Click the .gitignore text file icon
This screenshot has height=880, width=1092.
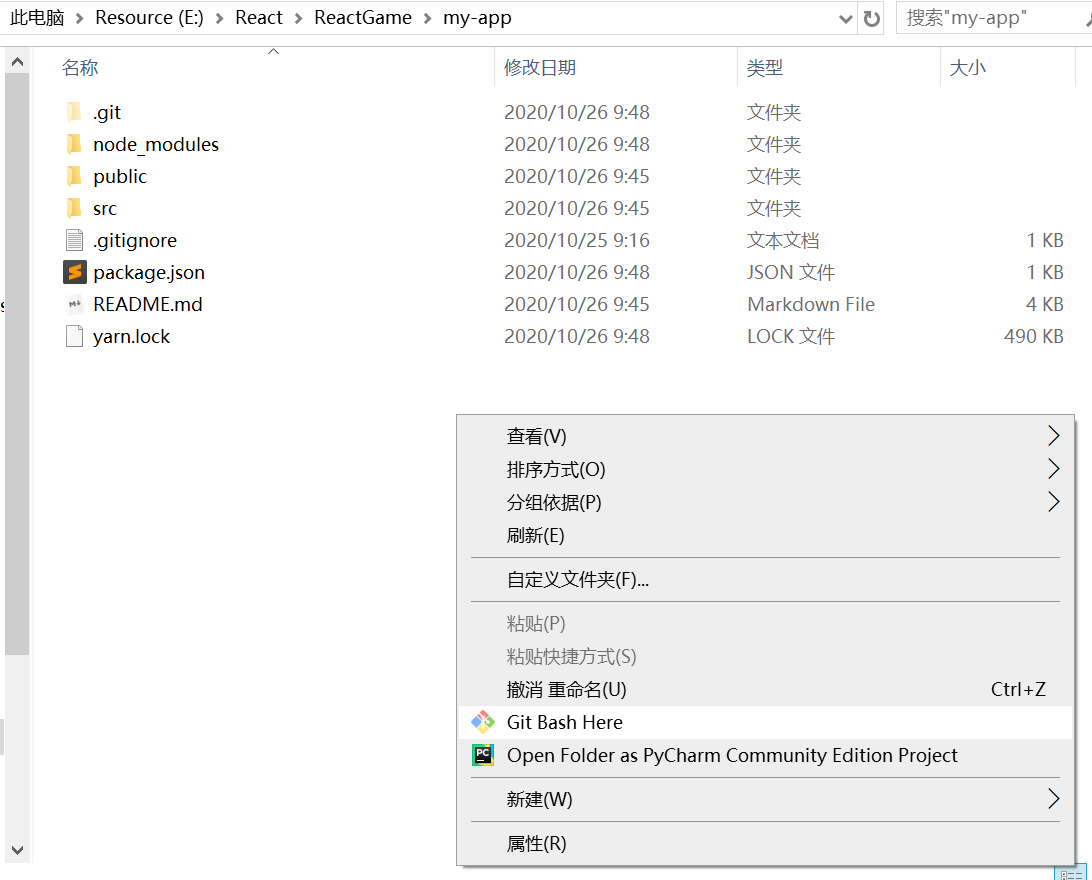(75, 240)
